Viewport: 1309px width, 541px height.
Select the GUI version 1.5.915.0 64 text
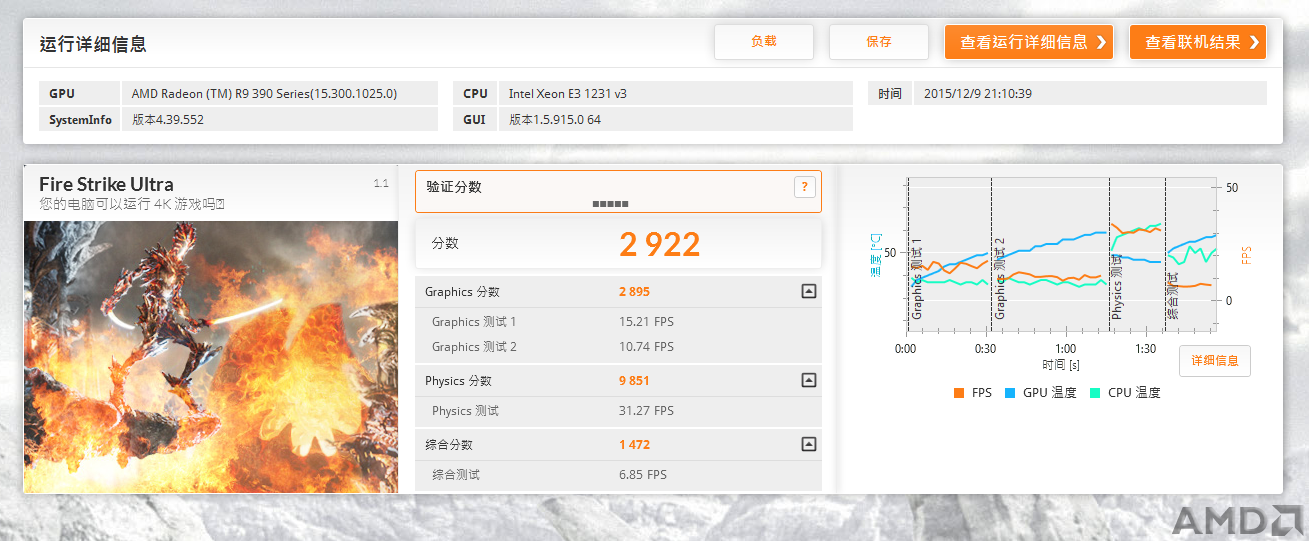pos(555,120)
